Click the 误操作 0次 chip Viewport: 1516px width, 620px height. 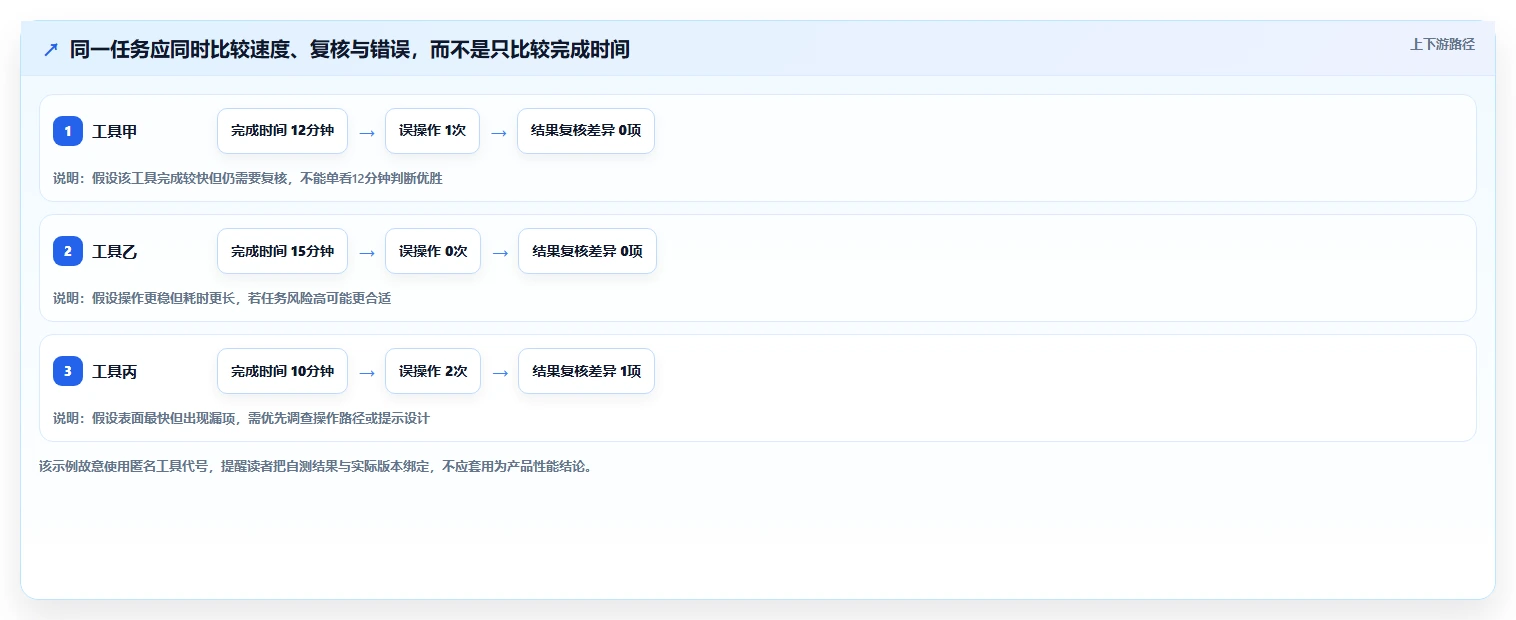(433, 251)
